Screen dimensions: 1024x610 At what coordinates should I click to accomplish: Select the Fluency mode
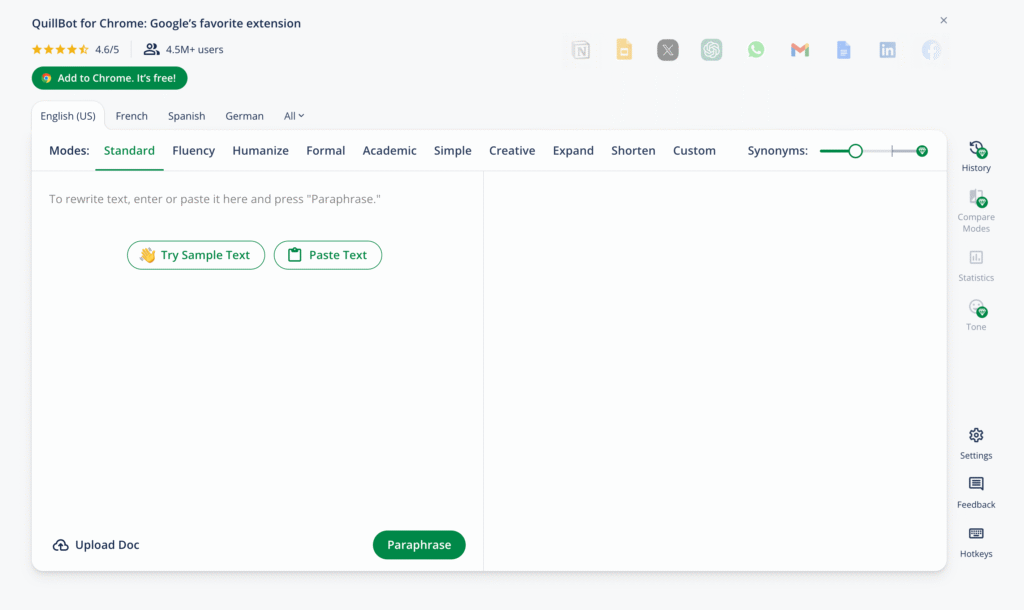click(x=193, y=150)
